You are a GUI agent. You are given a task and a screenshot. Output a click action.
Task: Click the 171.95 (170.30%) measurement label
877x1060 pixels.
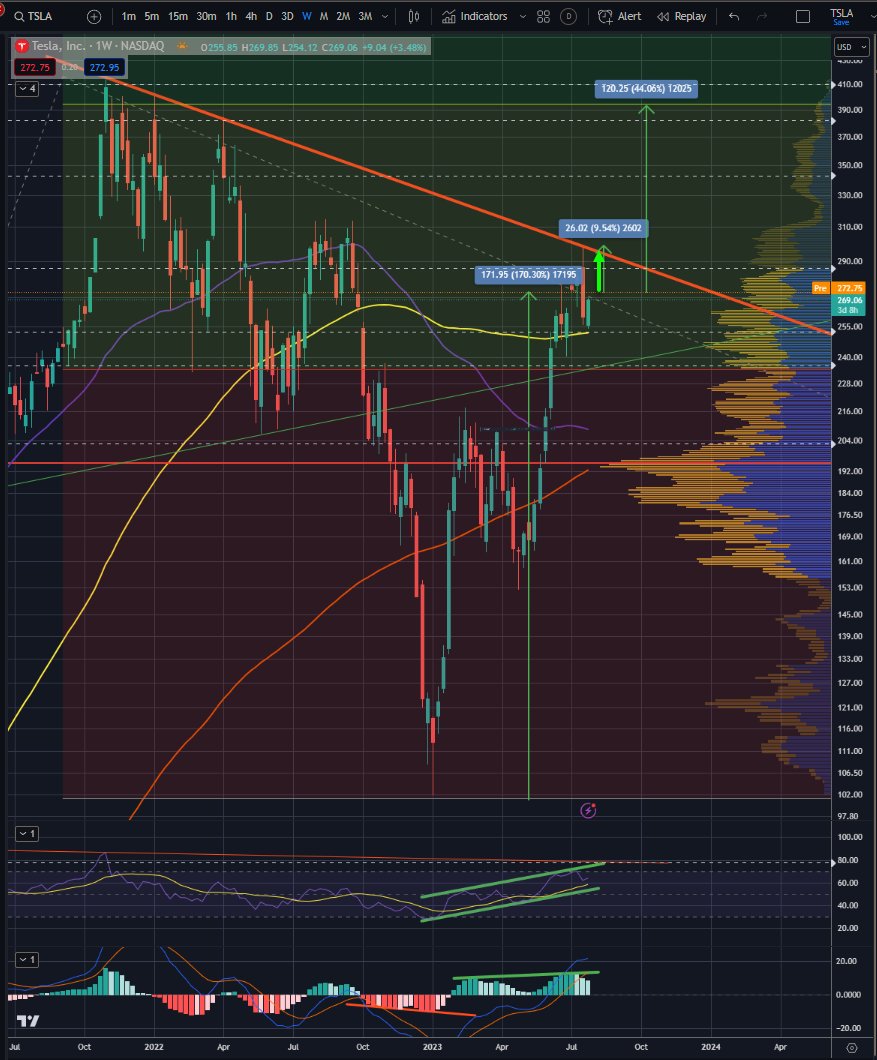pyautogui.click(x=528, y=274)
